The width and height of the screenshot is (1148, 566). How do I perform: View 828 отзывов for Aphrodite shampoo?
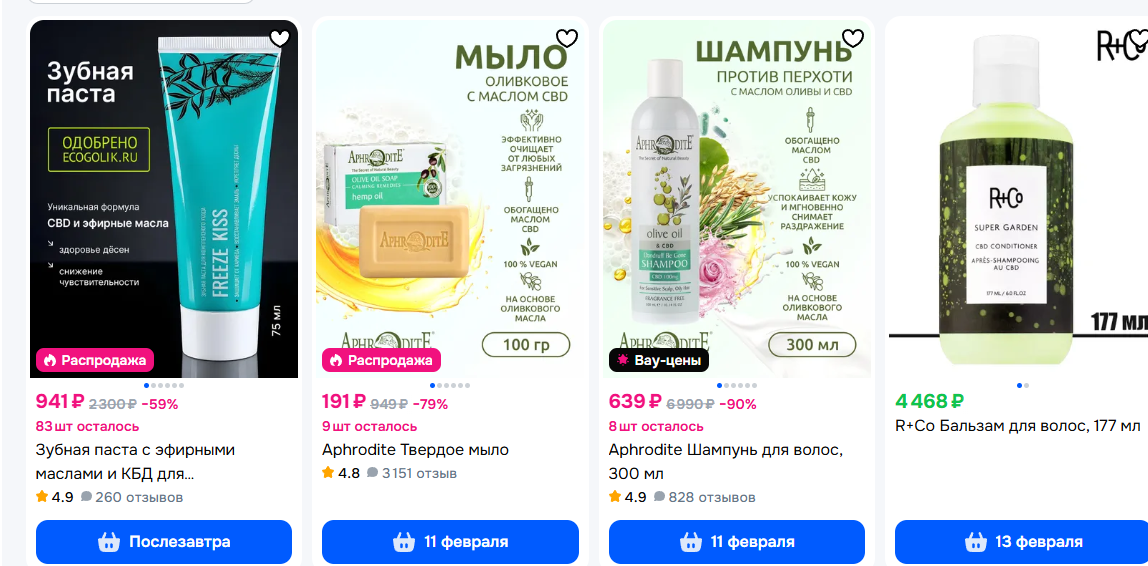[704, 497]
